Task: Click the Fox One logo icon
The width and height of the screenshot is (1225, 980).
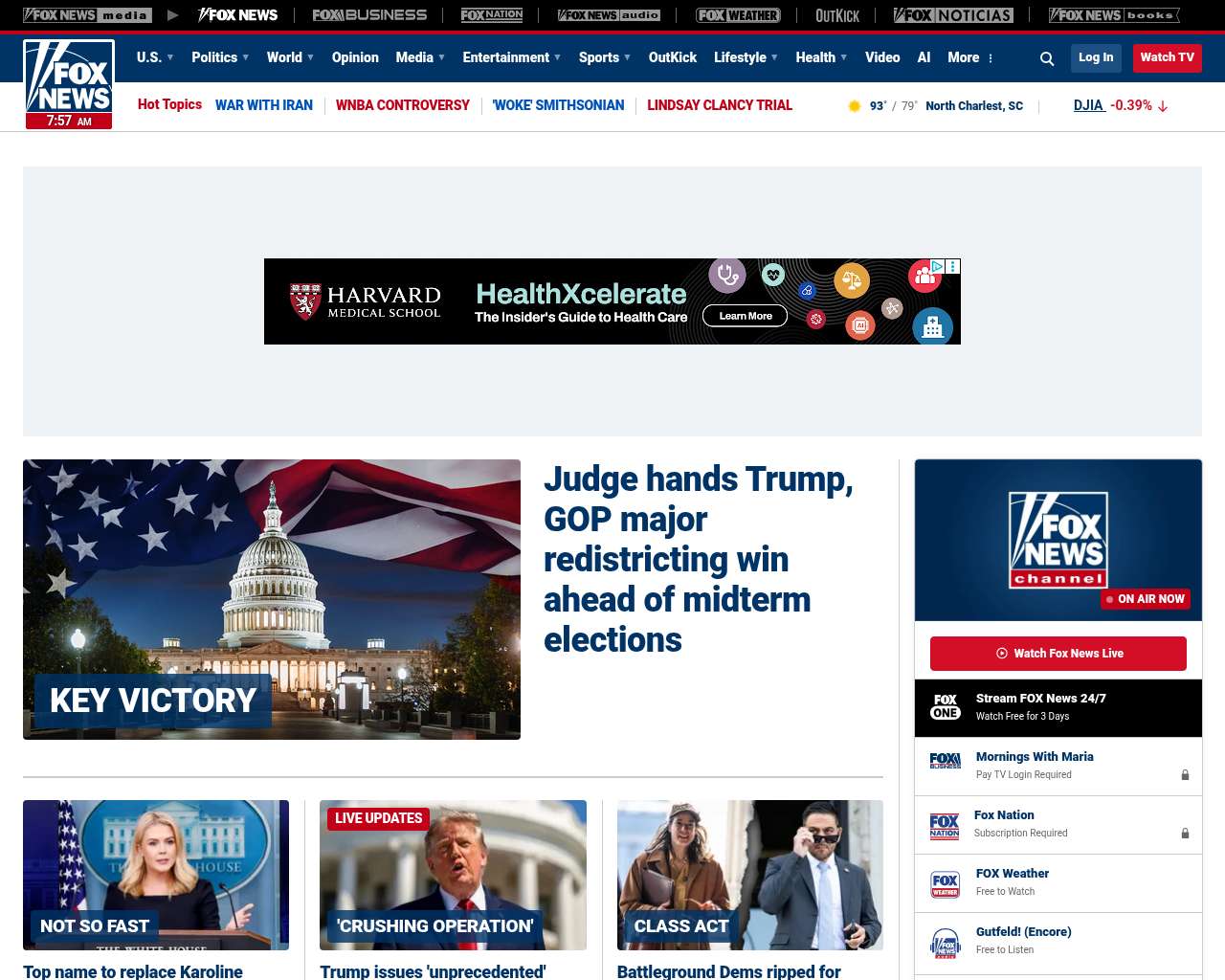Action: click(946, 707)
